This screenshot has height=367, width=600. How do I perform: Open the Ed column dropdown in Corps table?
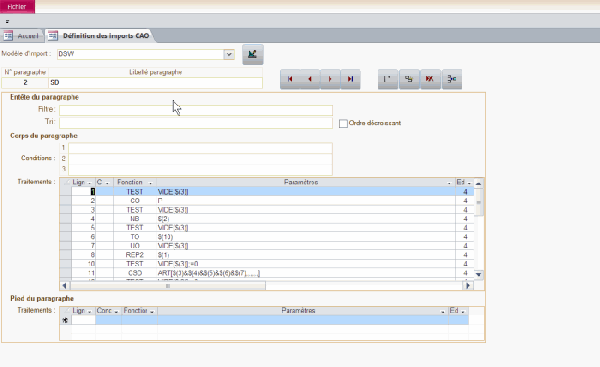[469, 183]
